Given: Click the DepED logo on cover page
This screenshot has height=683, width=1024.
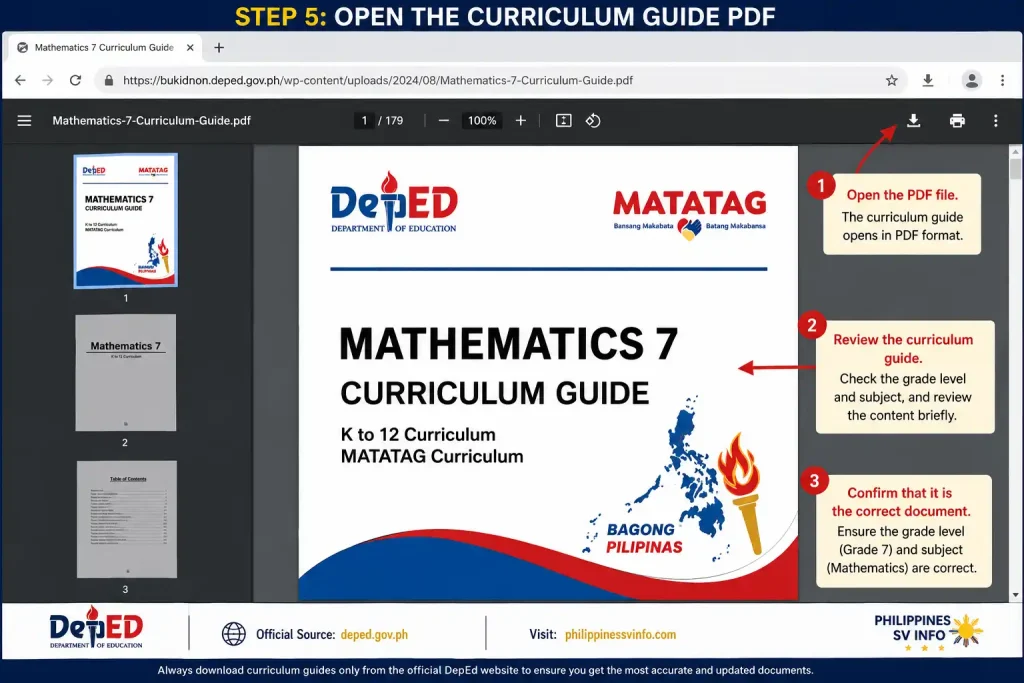Looking at the screenshot, I should coord(394,202).
